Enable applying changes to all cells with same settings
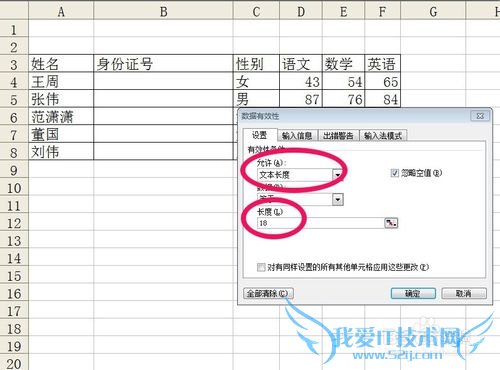Screen dimensions: 500x370 click(261, 267)
